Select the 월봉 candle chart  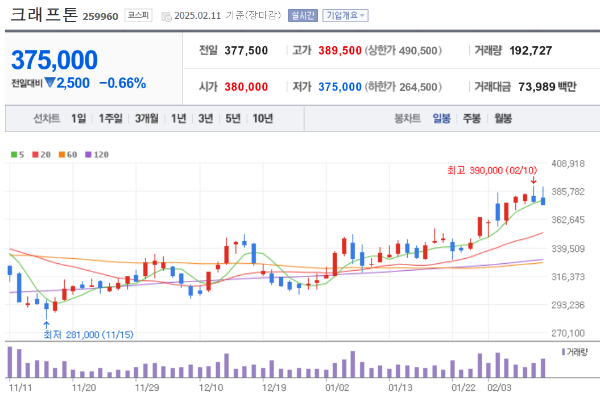pos(503,119)
